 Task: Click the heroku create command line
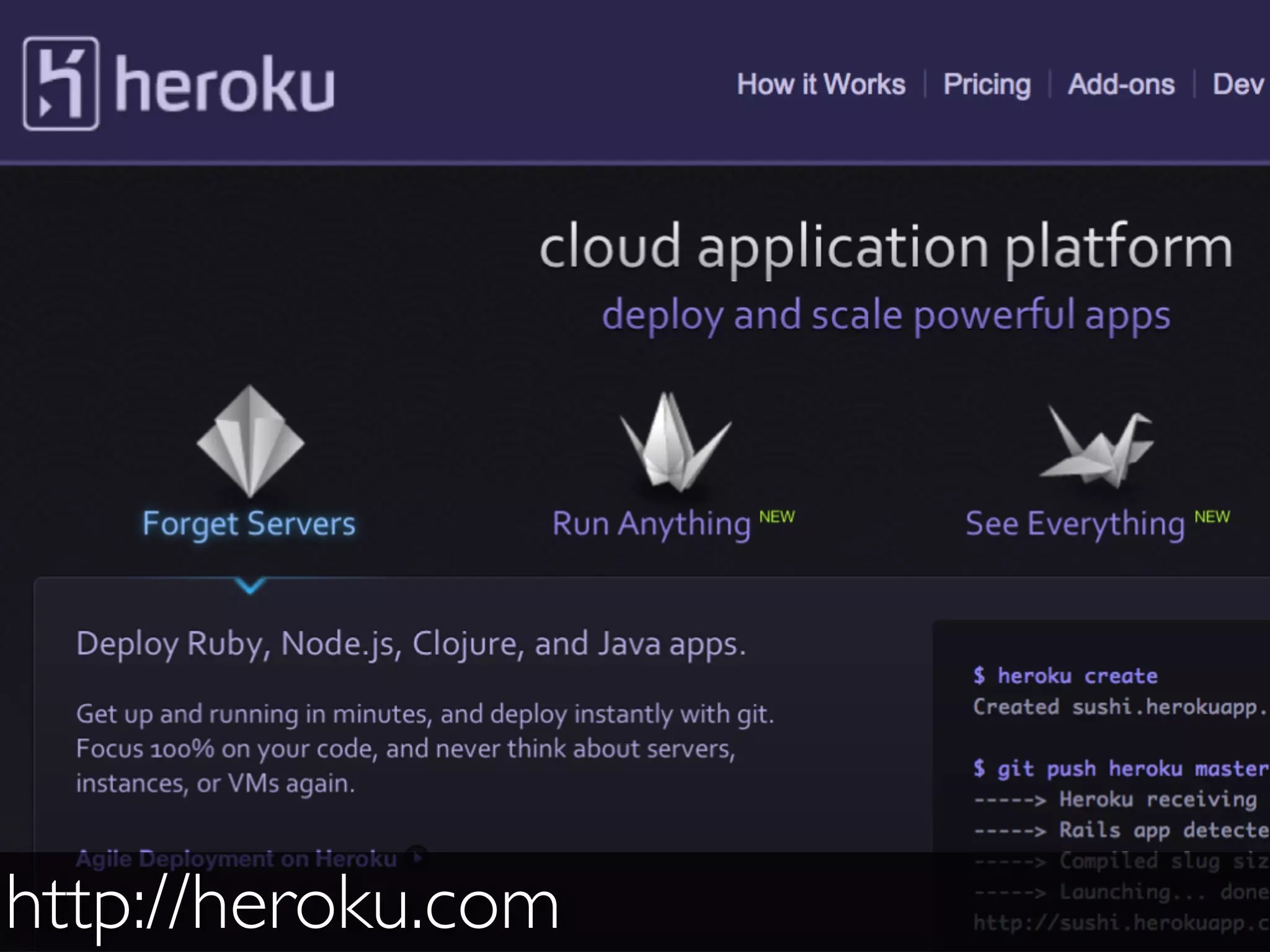[x=1065, y=676]
